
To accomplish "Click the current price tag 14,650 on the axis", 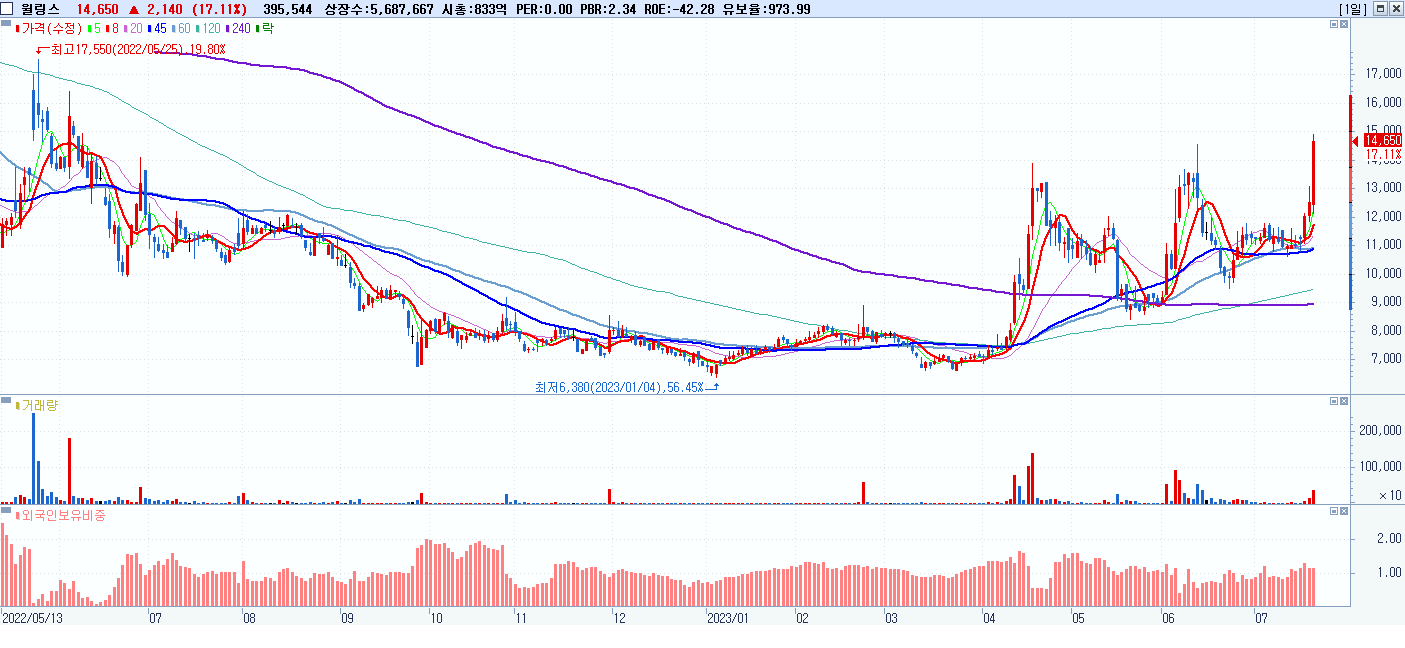I will pyautogui.click(x=1384, y=141).
